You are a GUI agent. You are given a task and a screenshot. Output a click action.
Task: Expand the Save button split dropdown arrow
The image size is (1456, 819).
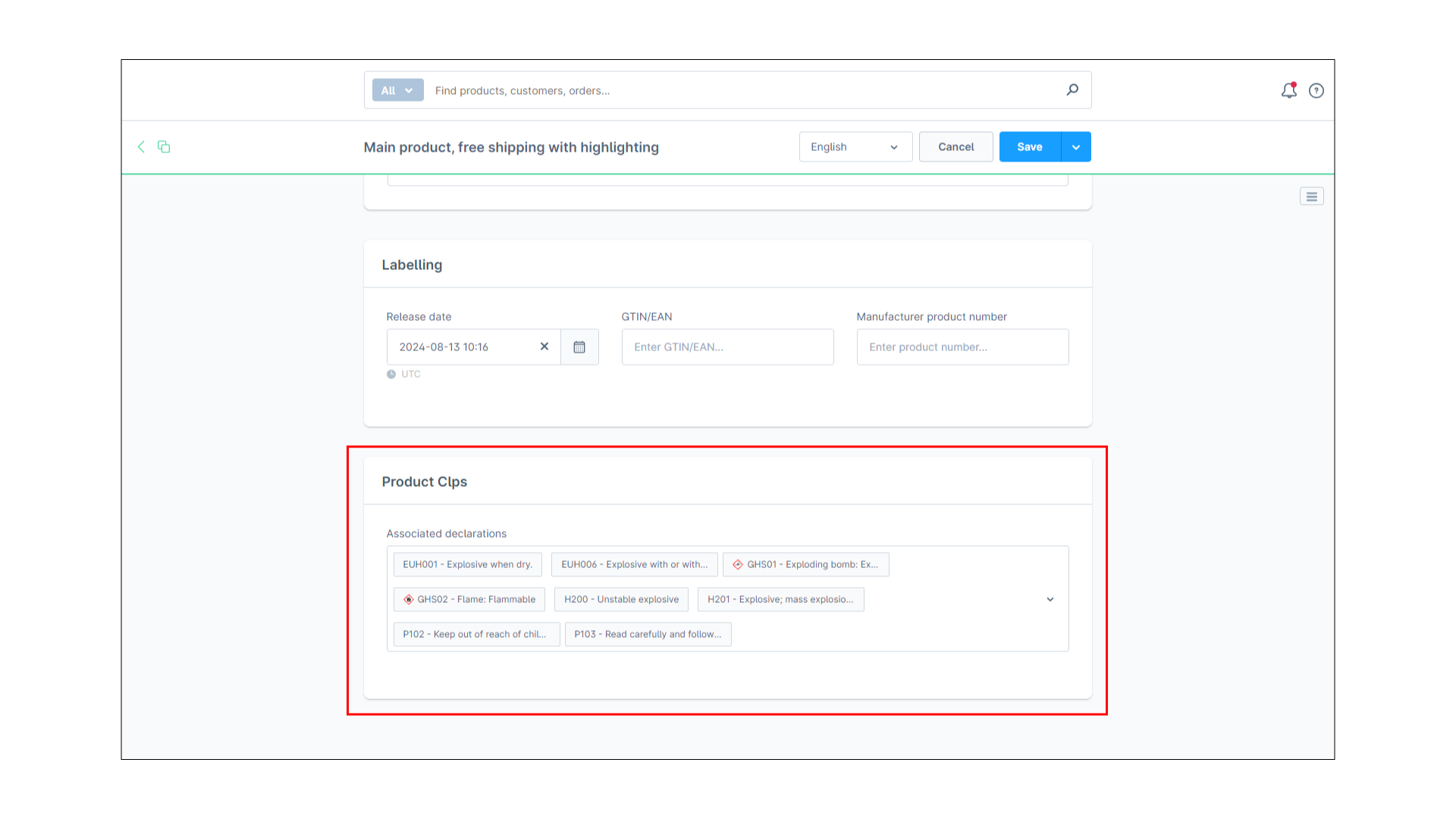1076,147
